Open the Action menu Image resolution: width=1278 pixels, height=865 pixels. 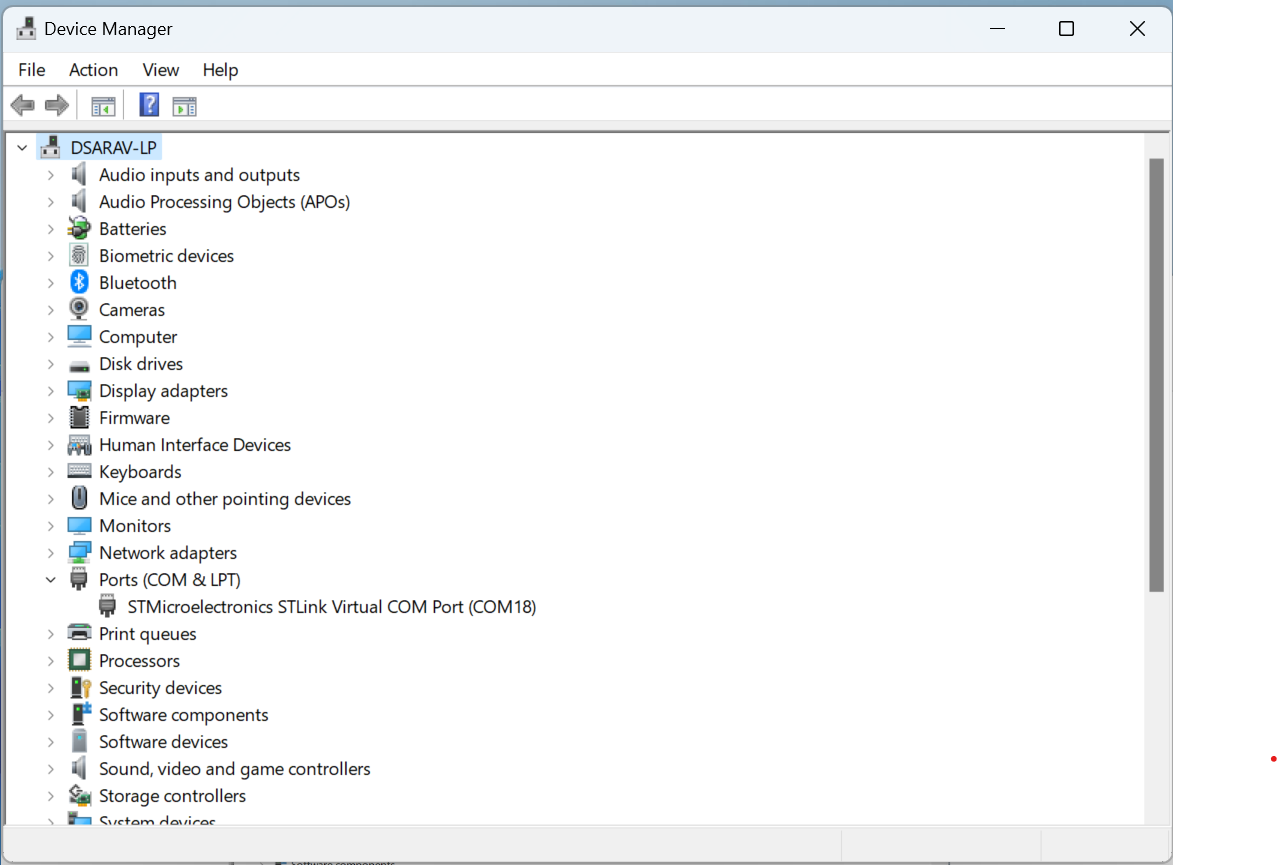[x=93, y=70]
